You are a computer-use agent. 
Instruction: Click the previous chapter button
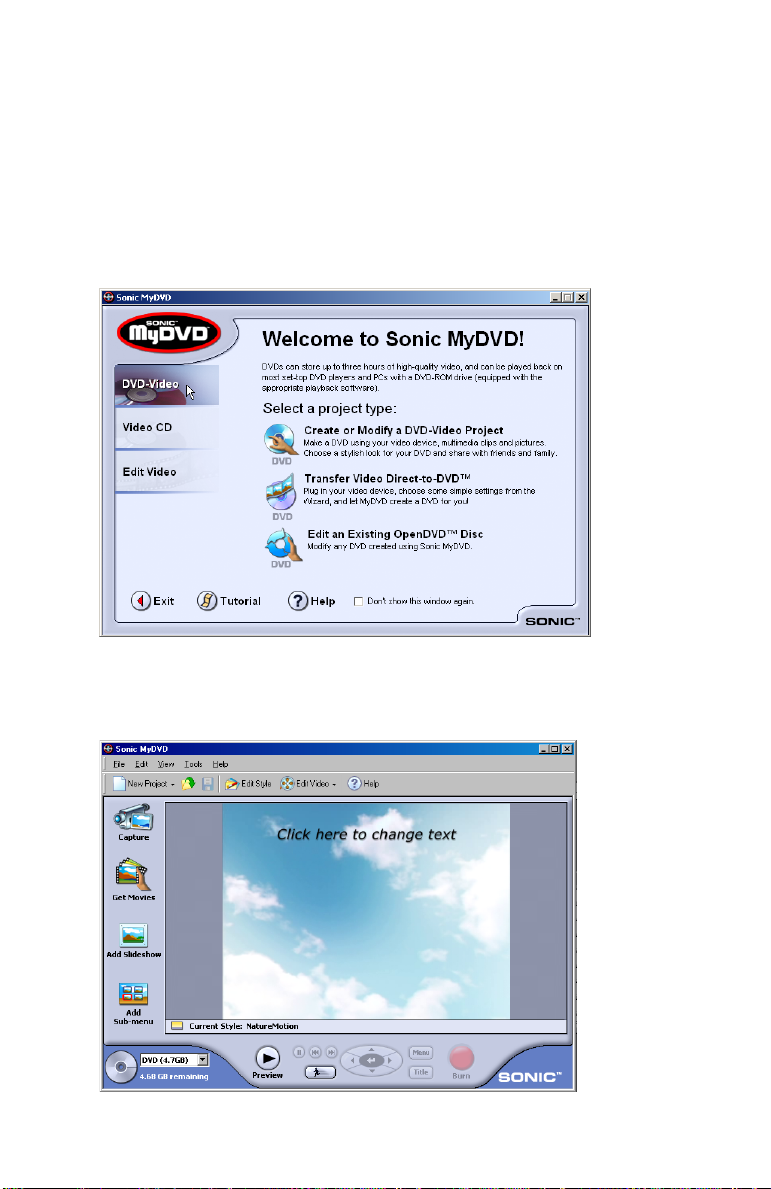315,1053
